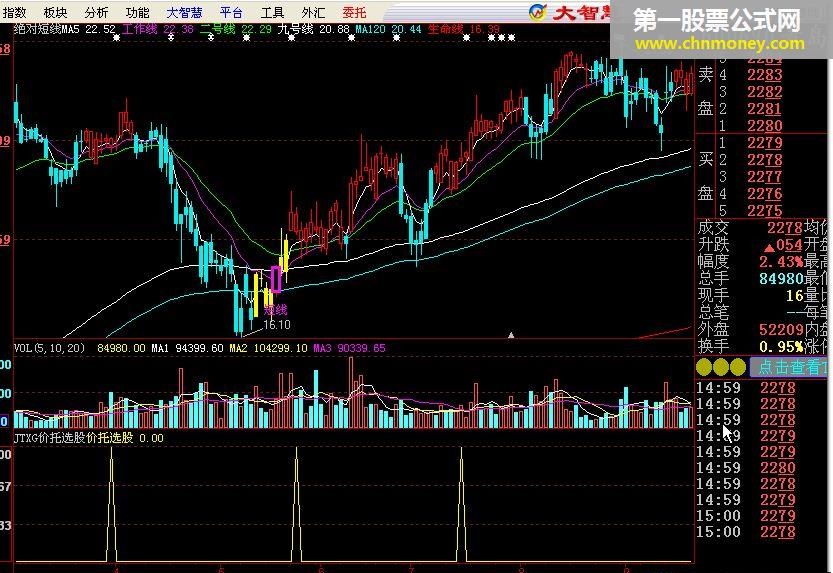The width and height of the screenshot is (833, 573).
Task: Click the buy level 4 price 2276
Action: coord(764,194)
